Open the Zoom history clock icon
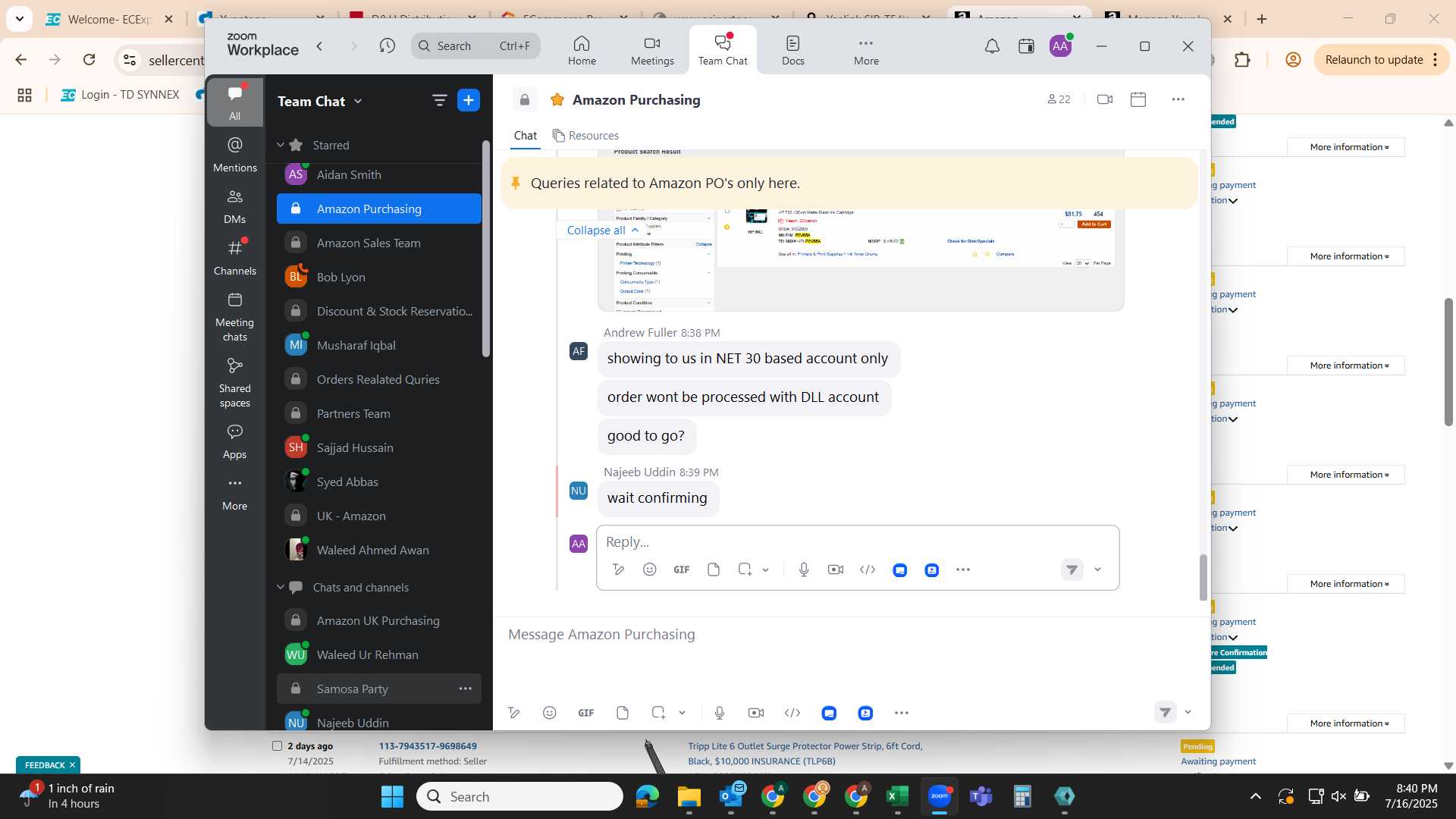1456x819 pixels. pyautogui.click(x=388, y=46)
